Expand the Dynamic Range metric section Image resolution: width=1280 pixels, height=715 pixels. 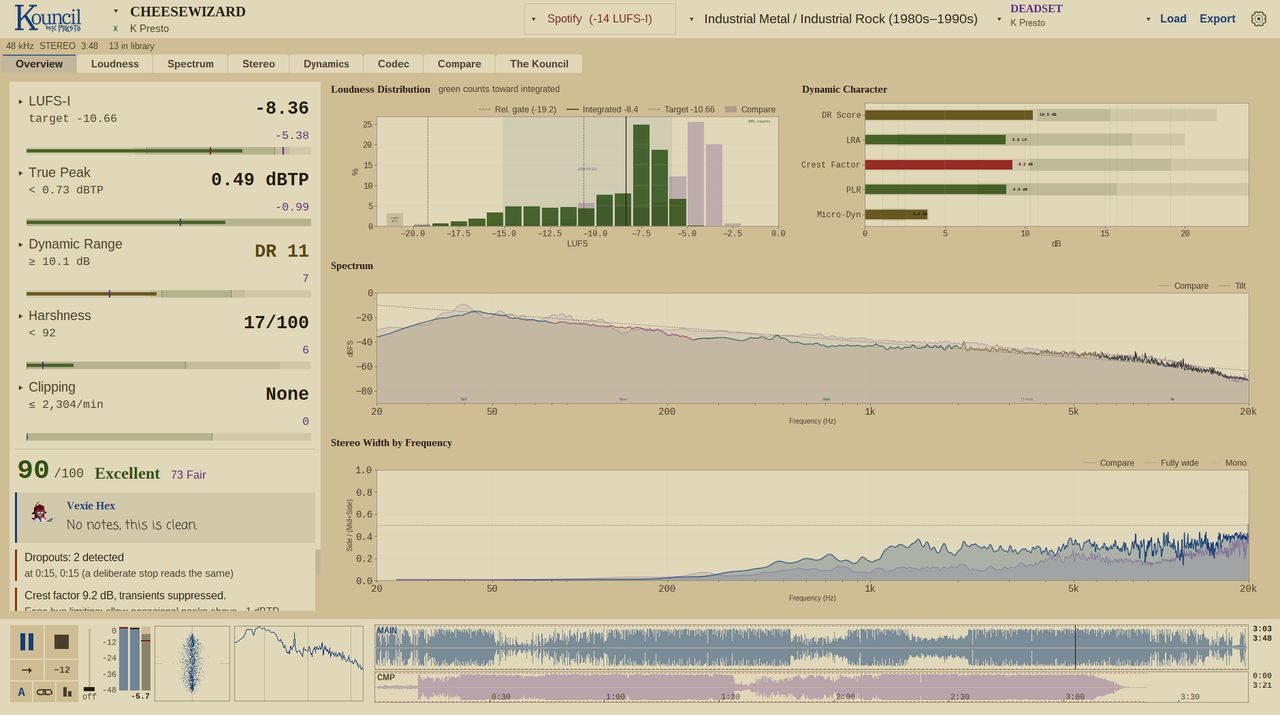pyautogui.click(x=20, y=244)
